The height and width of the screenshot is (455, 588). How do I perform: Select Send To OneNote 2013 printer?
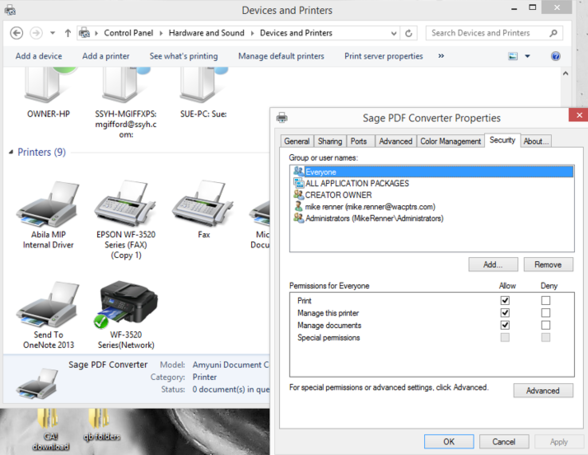48,315
